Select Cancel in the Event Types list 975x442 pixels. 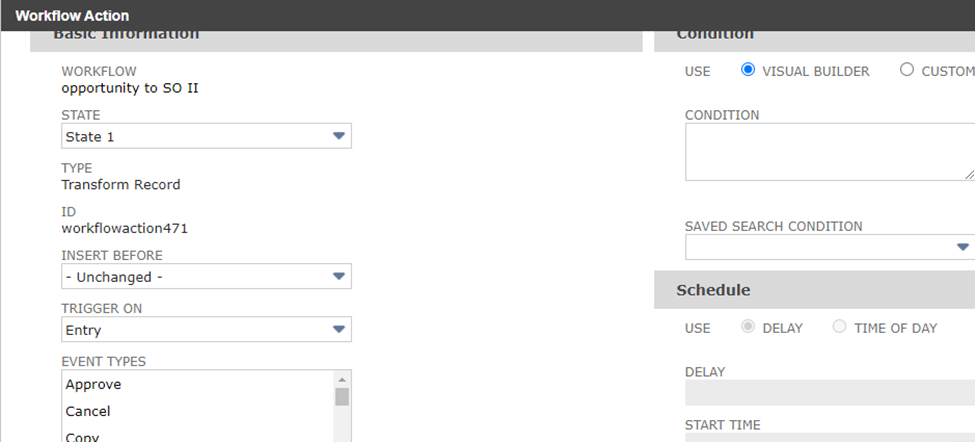[88, 411]
